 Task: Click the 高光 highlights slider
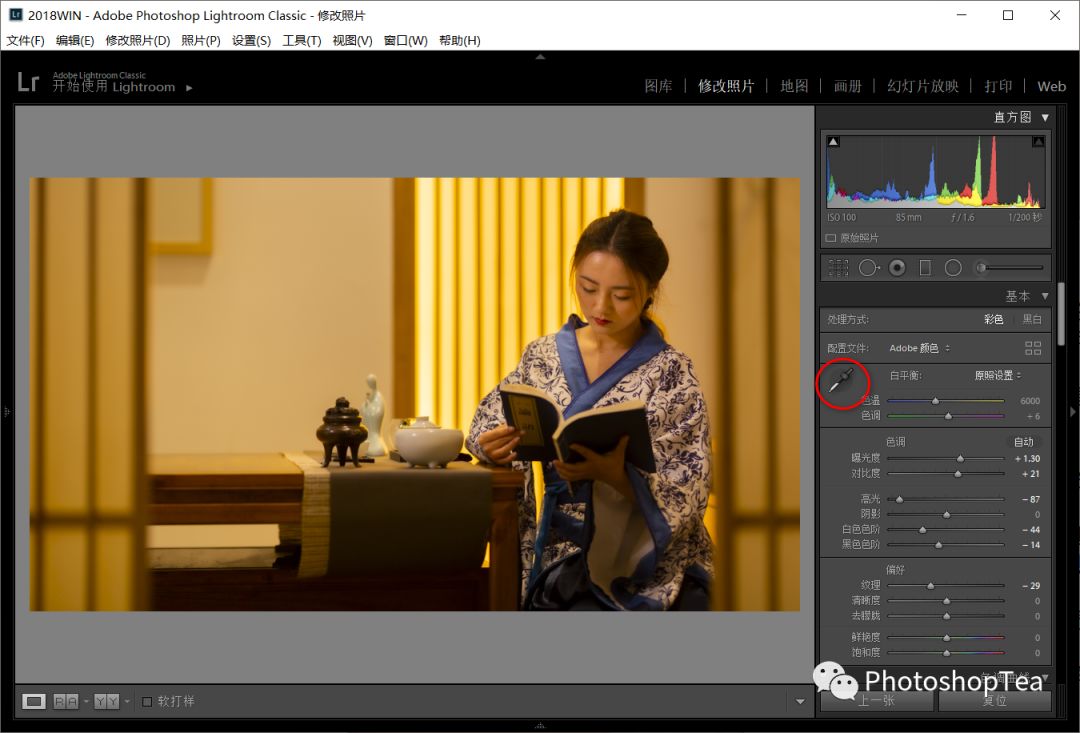[945, 499]
